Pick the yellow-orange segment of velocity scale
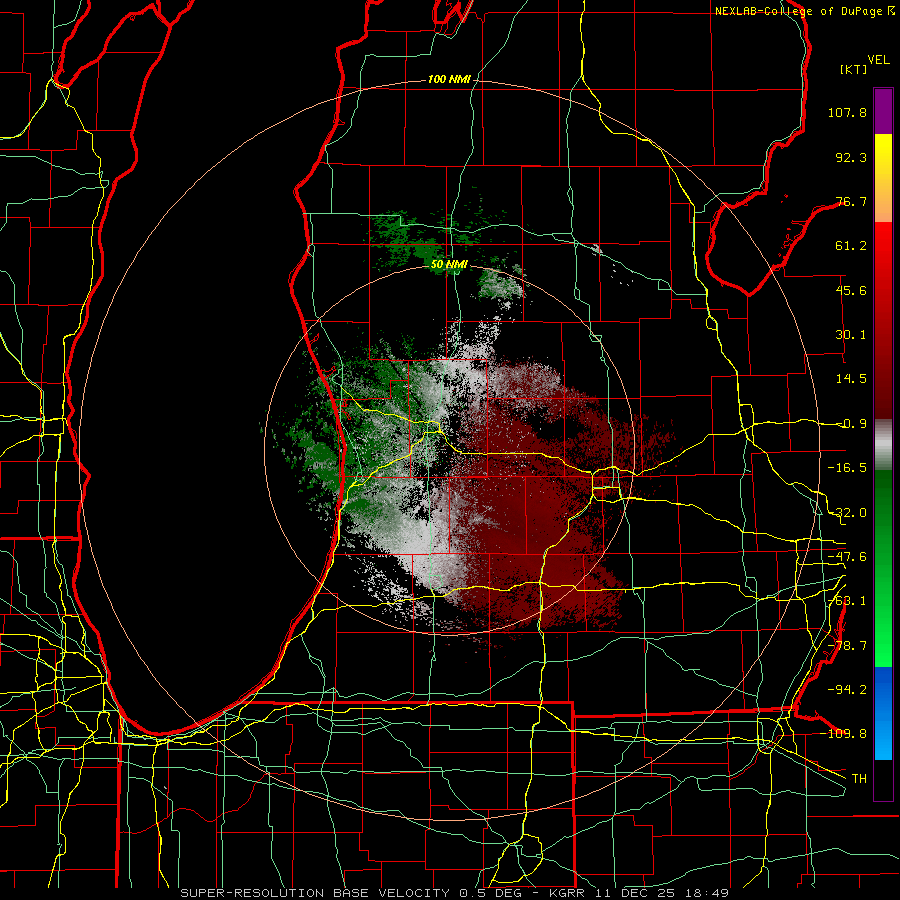This screenshot has width=900, height=900. tap(883, 178)
